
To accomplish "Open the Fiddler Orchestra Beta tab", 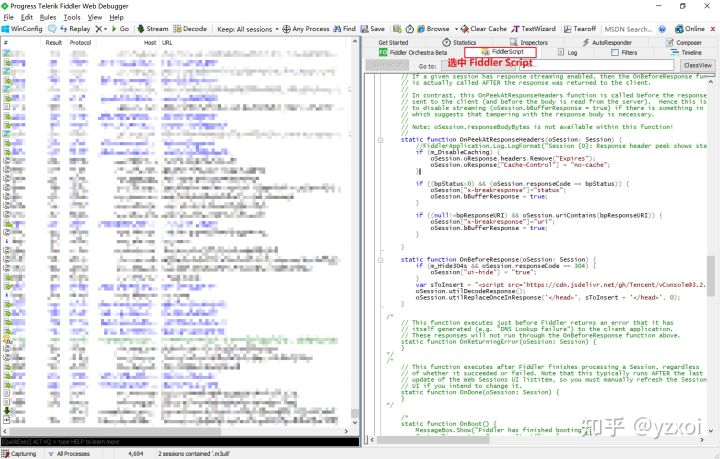I will [412, 52].
